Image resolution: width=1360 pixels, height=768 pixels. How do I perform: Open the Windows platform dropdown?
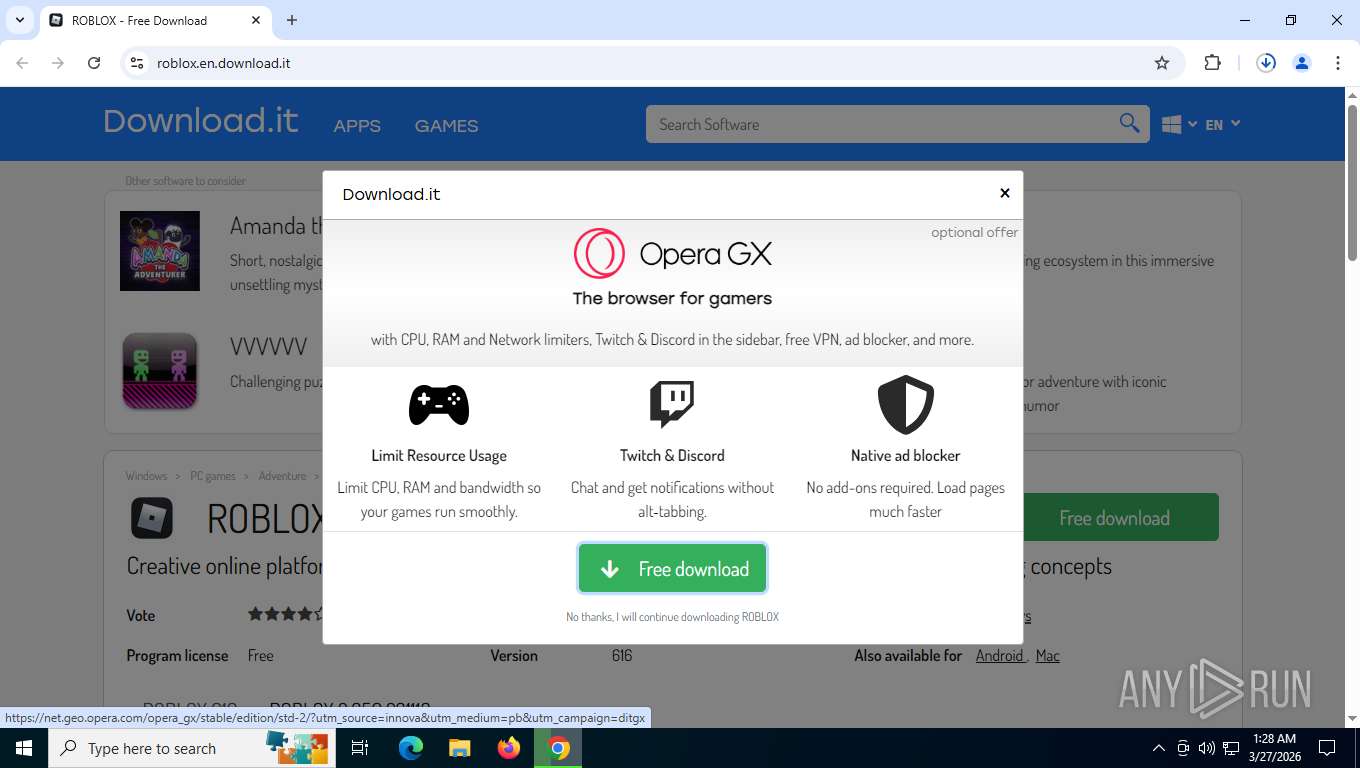click(x=1178, y=125)
